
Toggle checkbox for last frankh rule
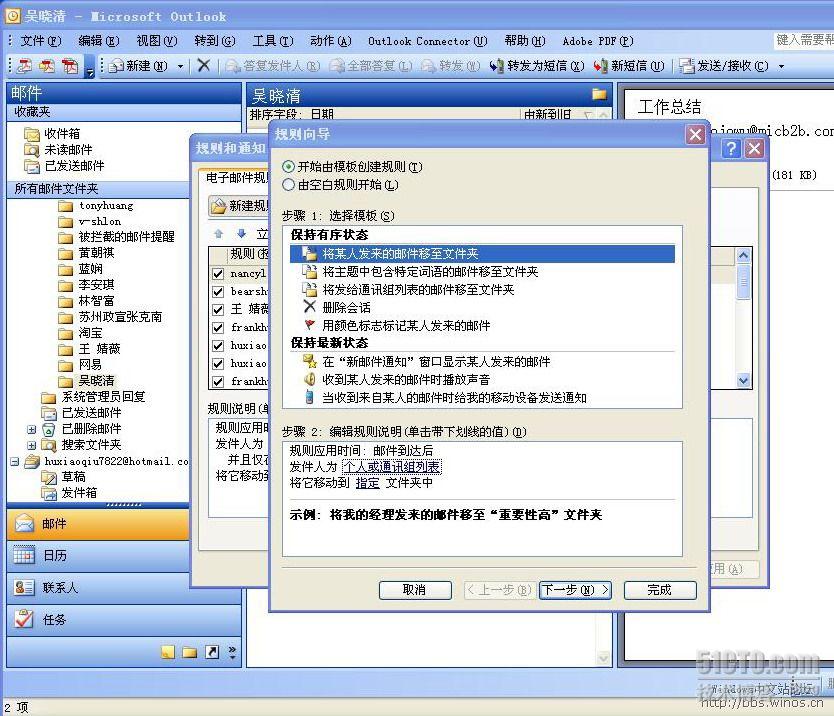(x=218, y=381)
